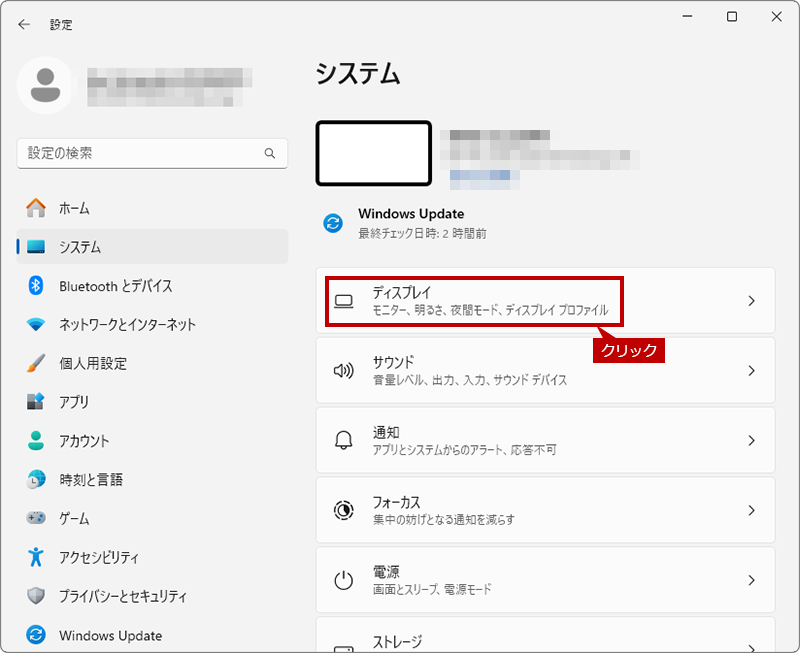Switch to アプリ settings
Viewport: 800px width, 653px height.
click(x=153, y=402)
